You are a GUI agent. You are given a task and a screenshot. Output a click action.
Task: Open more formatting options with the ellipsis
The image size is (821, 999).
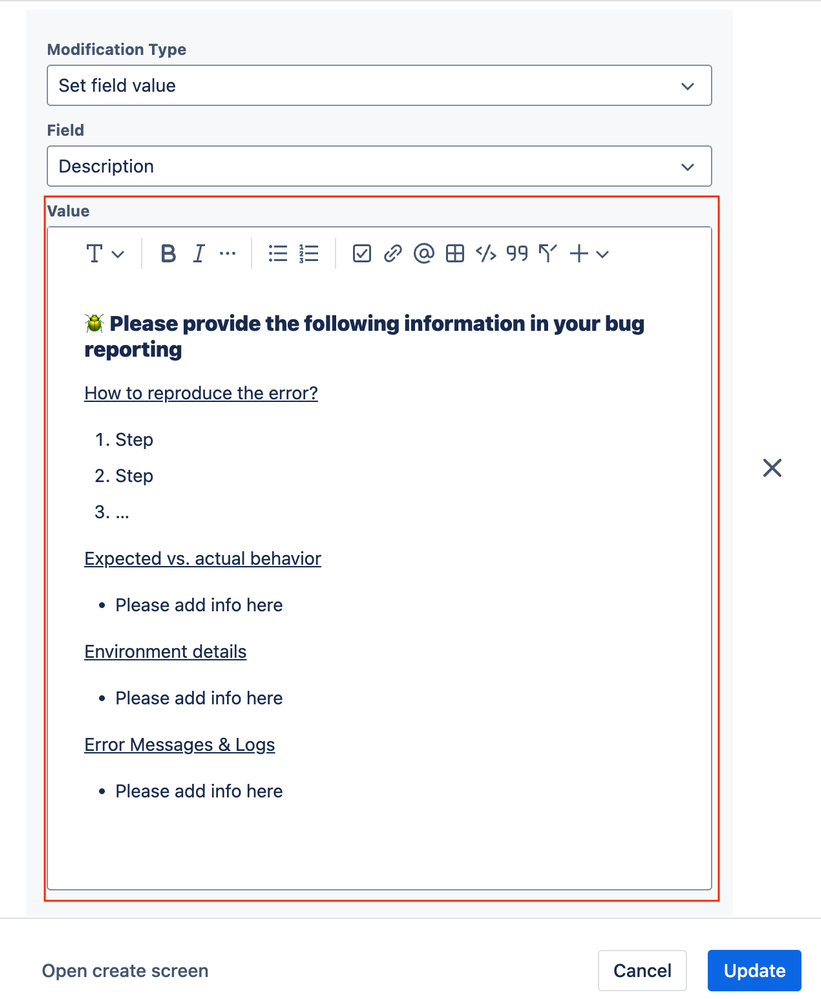(227, 253)
